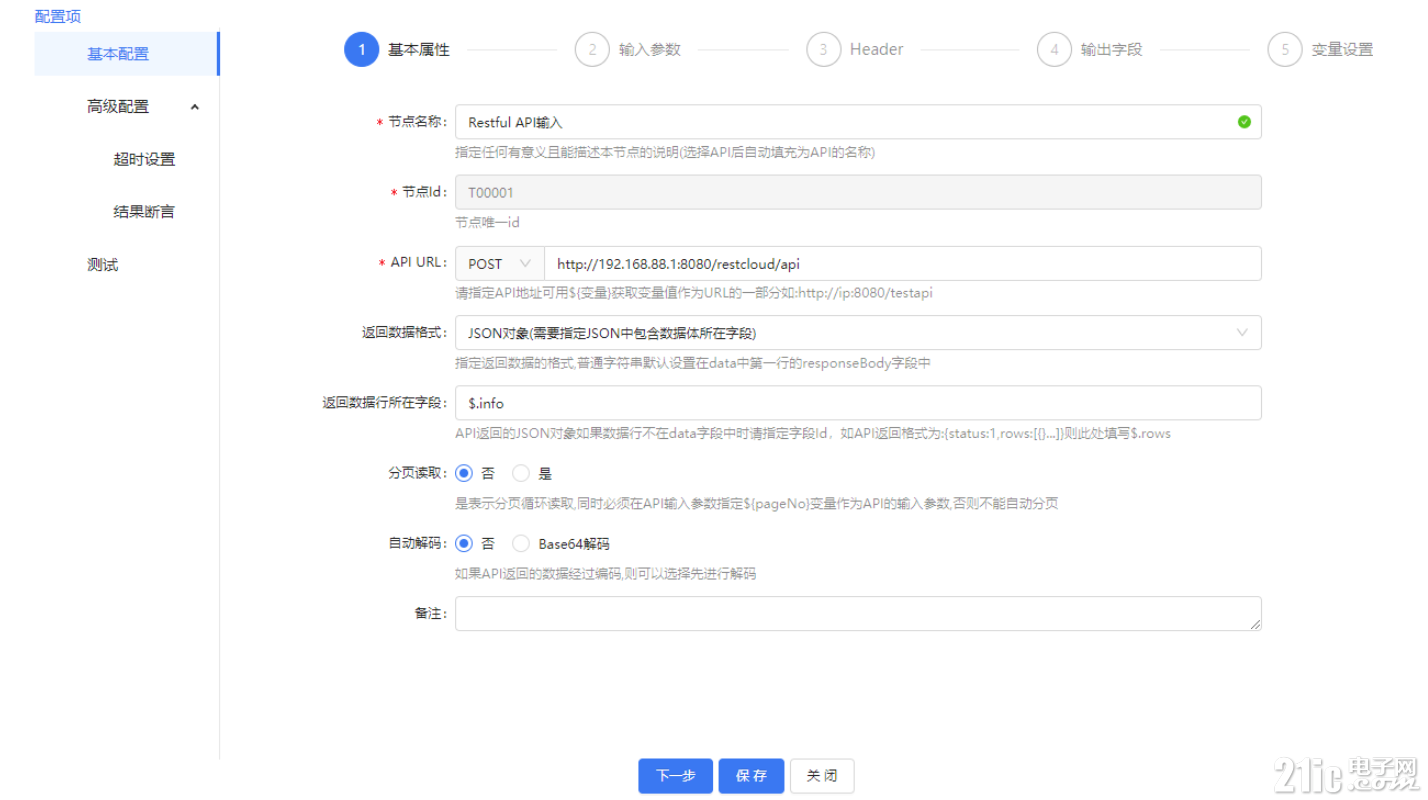Open 超时设置 sidebar item
The image size is (1428, 800).
coord(144,159)
